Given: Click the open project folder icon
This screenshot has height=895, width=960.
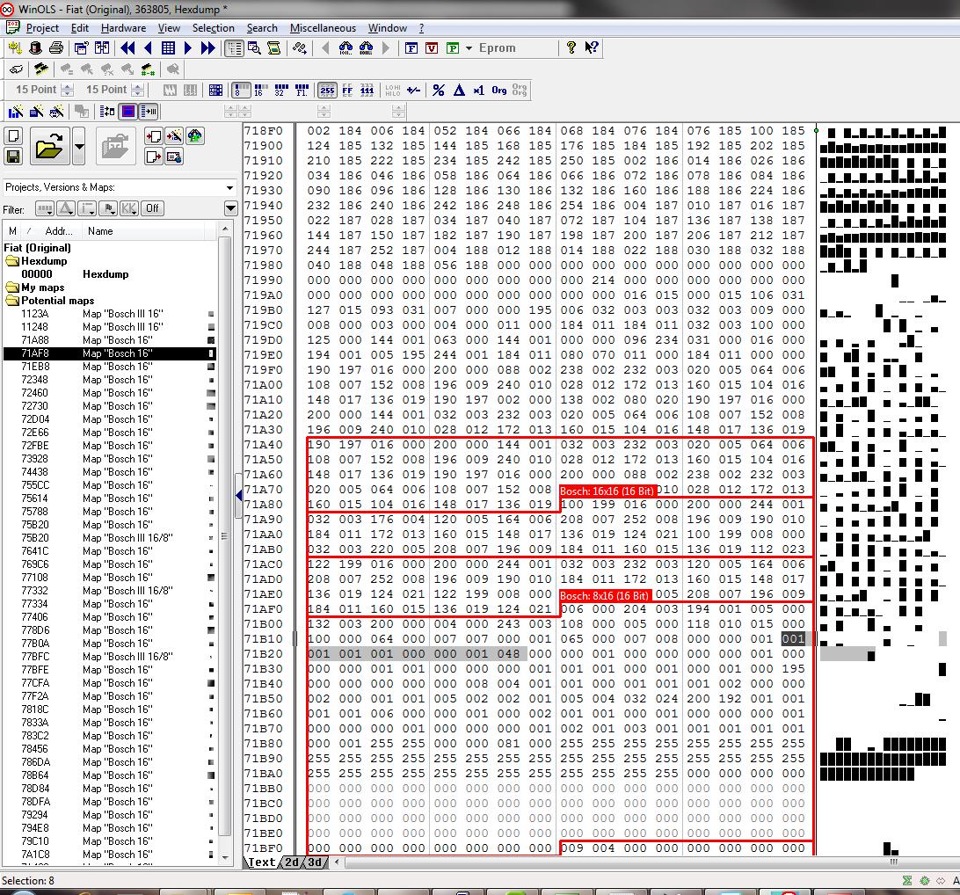Looking at the screenshot, I should click(x=49, y=146).
